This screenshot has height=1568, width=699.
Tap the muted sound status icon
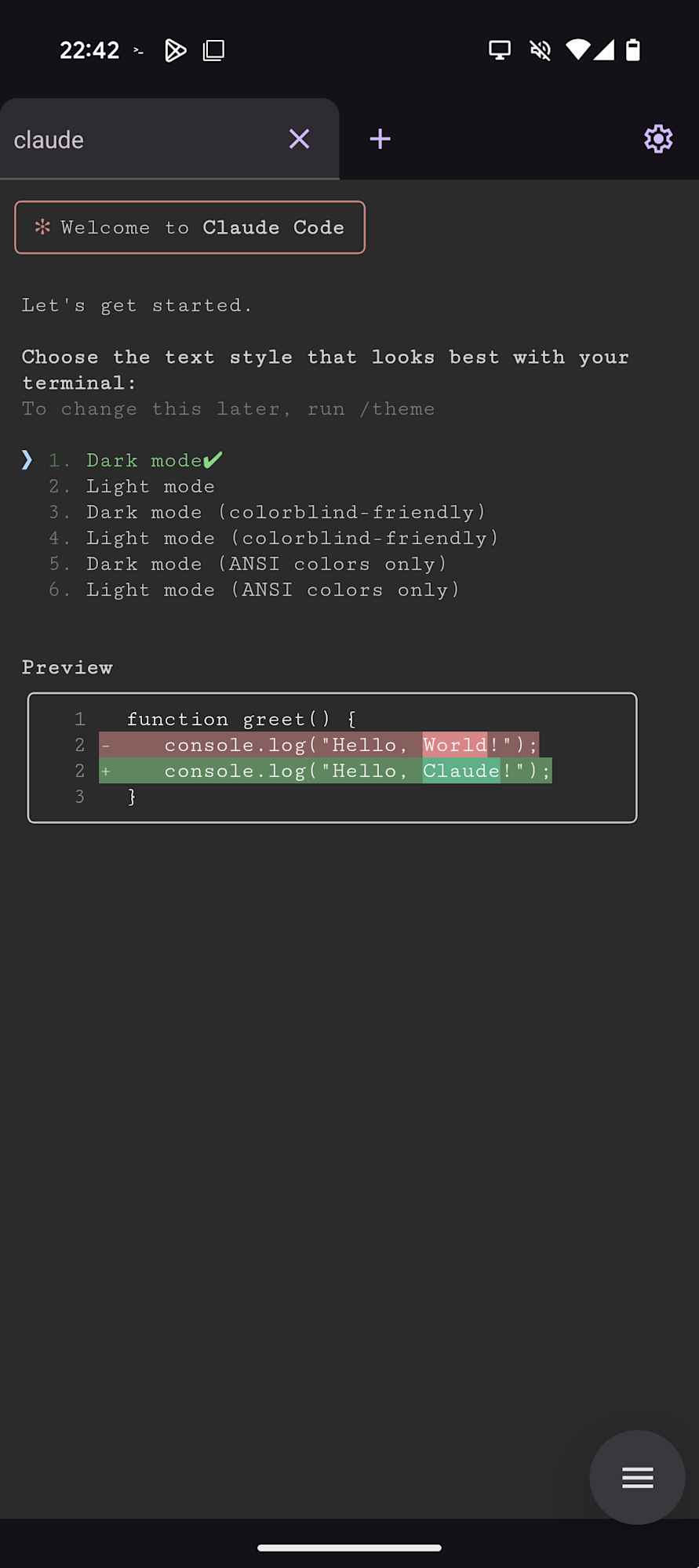tap(540, 50)
